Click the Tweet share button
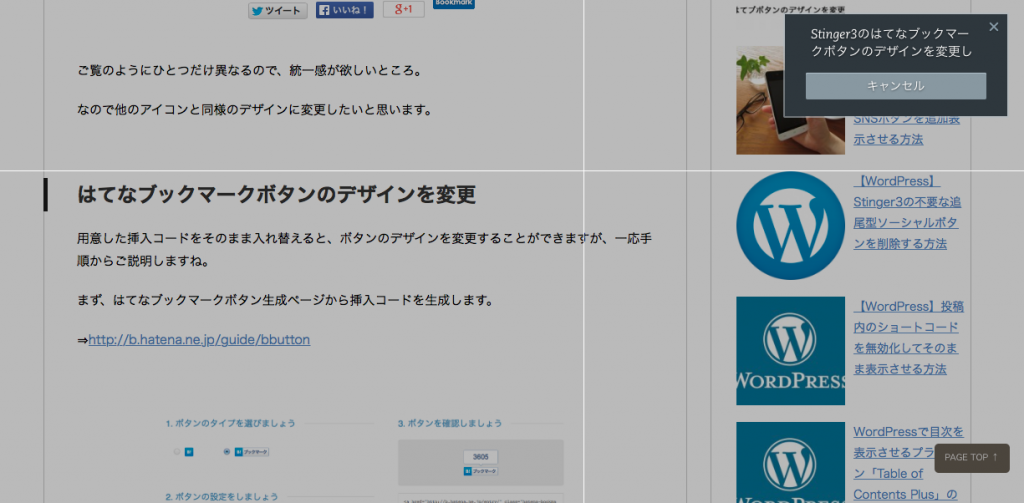Viewport: 1024px width, 503px height. click(x=278, y=10)
